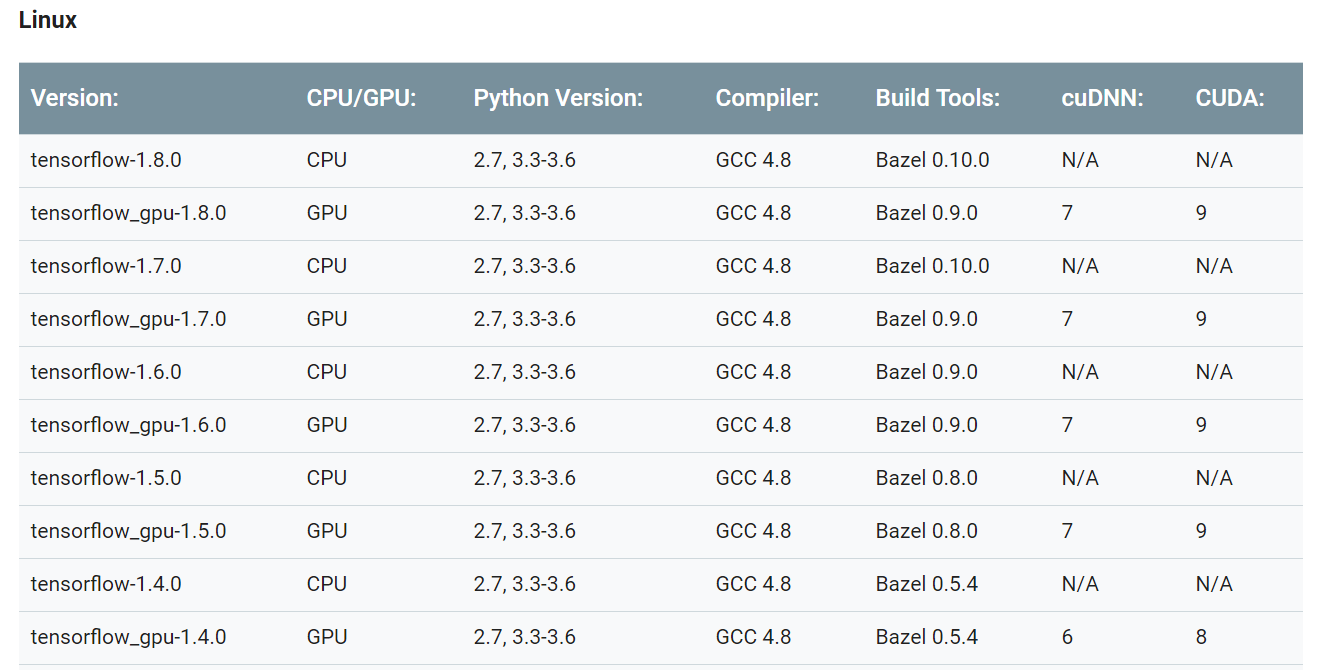Click cuDNN value 7 in tensorflow_gpu-1.5.0 row
Viewport: 1324px width, 670px height.
pyautogui.click(x=1068, y=531)
